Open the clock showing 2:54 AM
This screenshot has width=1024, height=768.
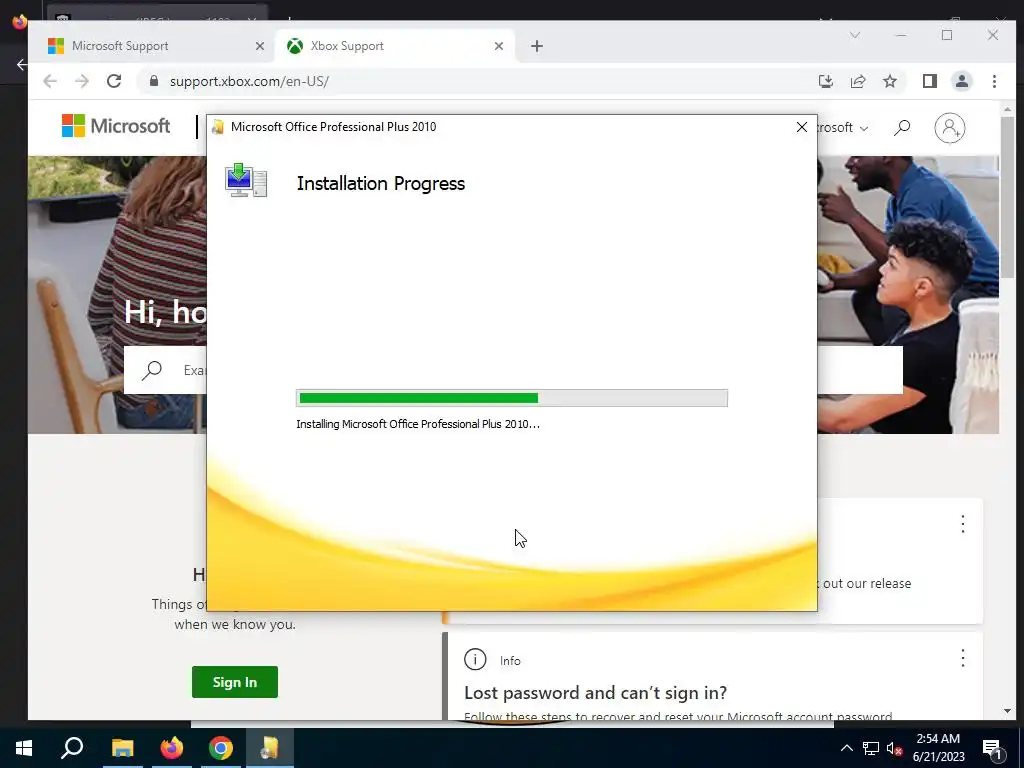[x=938, y=748]
